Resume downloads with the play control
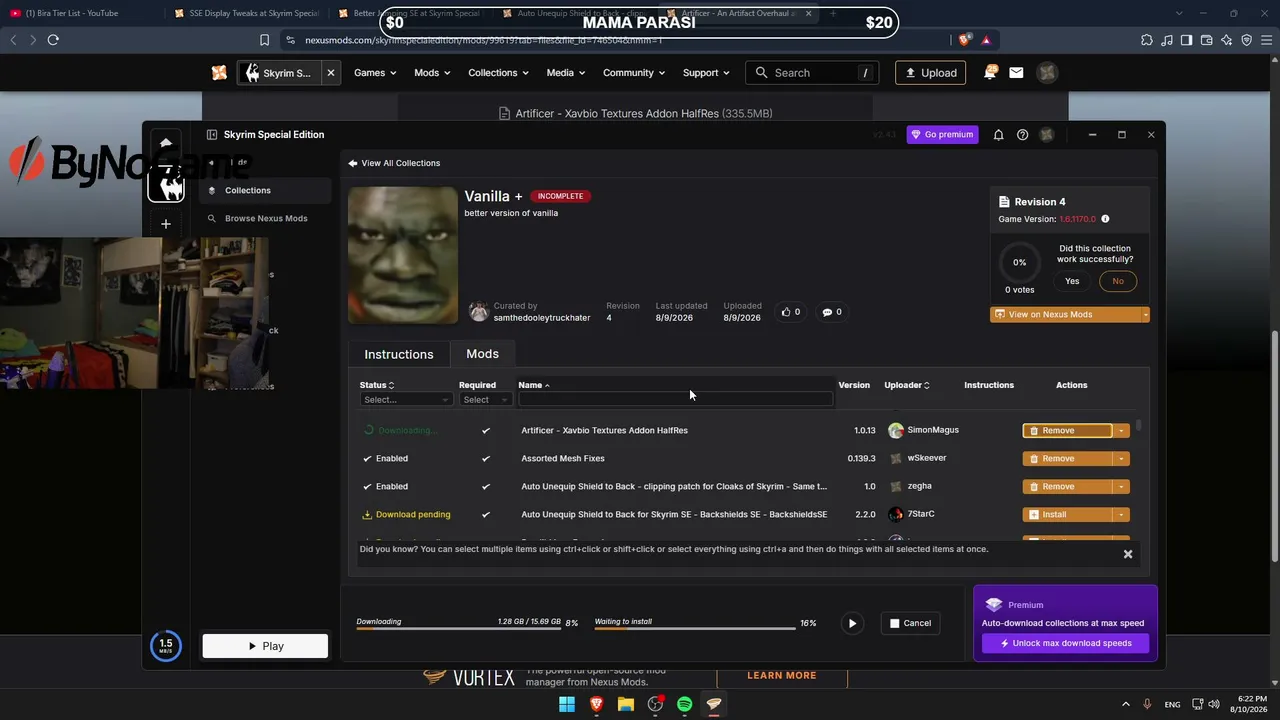The height and width of the screenshot is (720, 1280). (x=852, y=623)
